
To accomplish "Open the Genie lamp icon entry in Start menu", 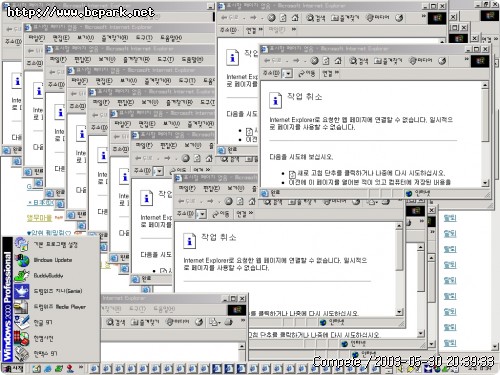I will tap(56, 291).
